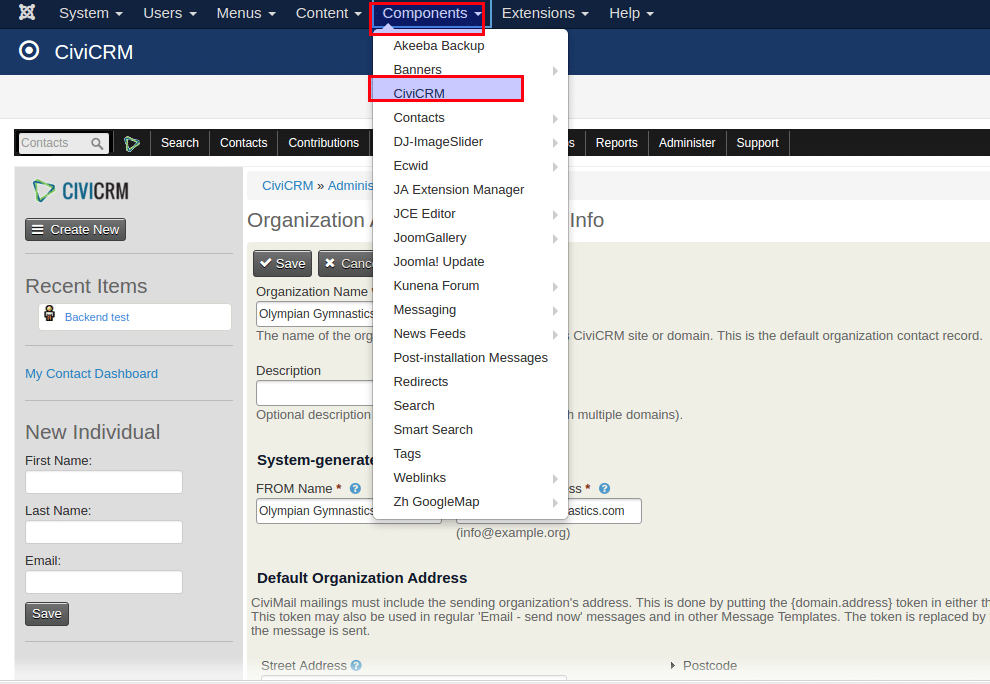Open Contacts in the CiviCRM navigation bar
The height and width of the screenshot is (684, 990).
coord(244,143)
